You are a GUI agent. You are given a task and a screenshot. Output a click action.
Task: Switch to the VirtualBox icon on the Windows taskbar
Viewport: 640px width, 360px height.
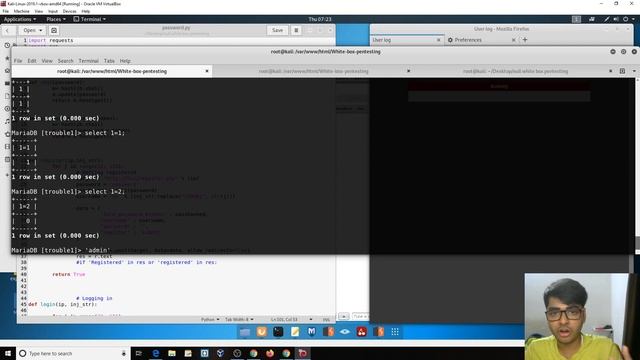[221, 353]
